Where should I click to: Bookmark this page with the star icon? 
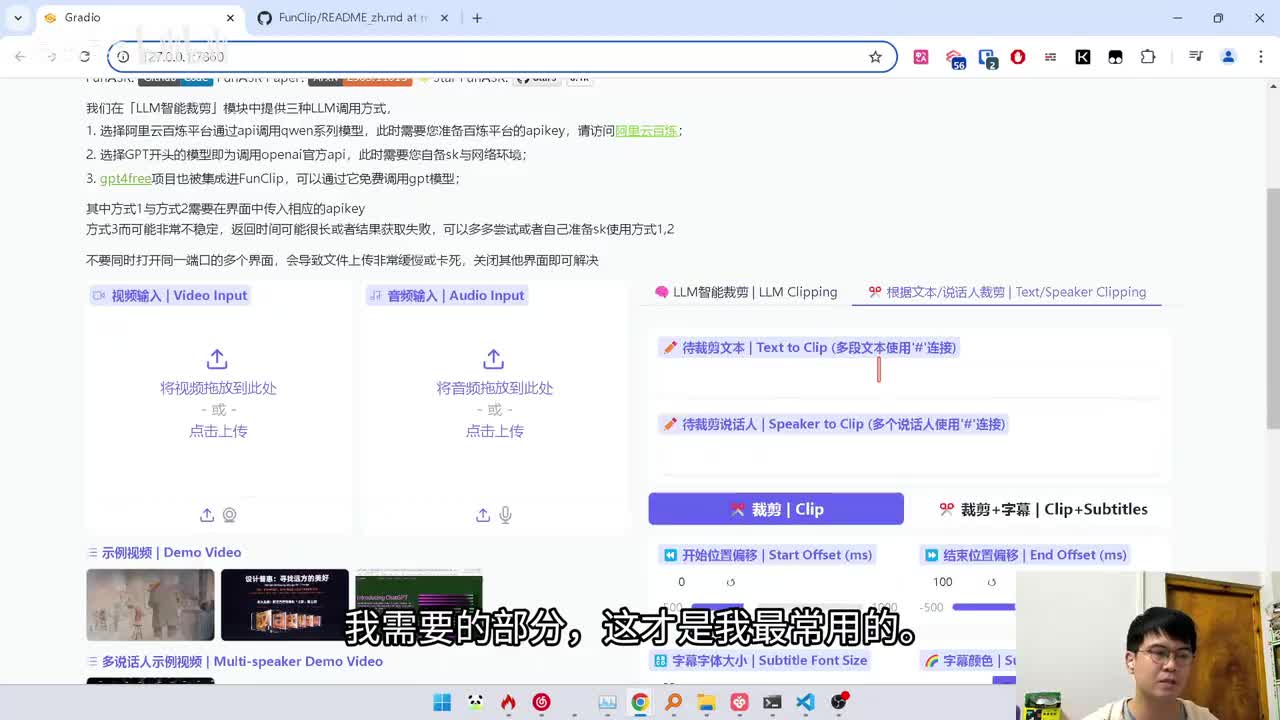point(875,57)
